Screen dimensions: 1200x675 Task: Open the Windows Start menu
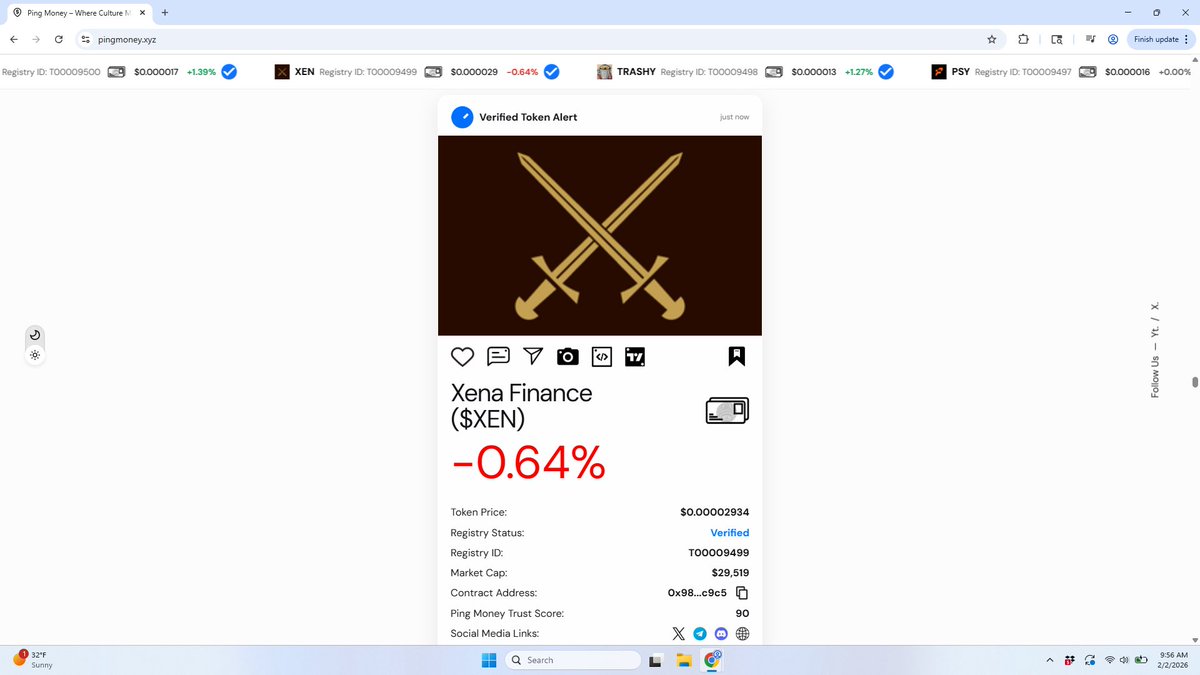point(489,660)
